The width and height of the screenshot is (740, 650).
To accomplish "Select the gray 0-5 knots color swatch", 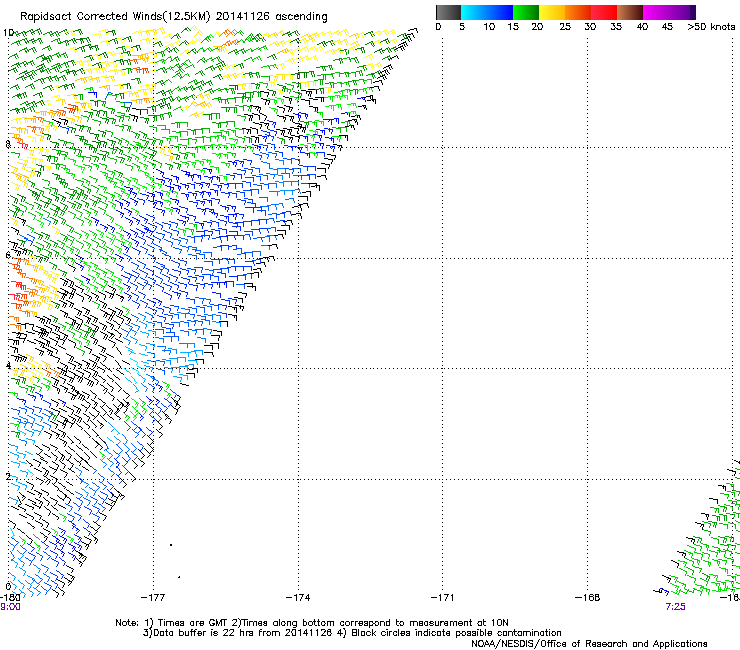I will [x=448, y=12].
